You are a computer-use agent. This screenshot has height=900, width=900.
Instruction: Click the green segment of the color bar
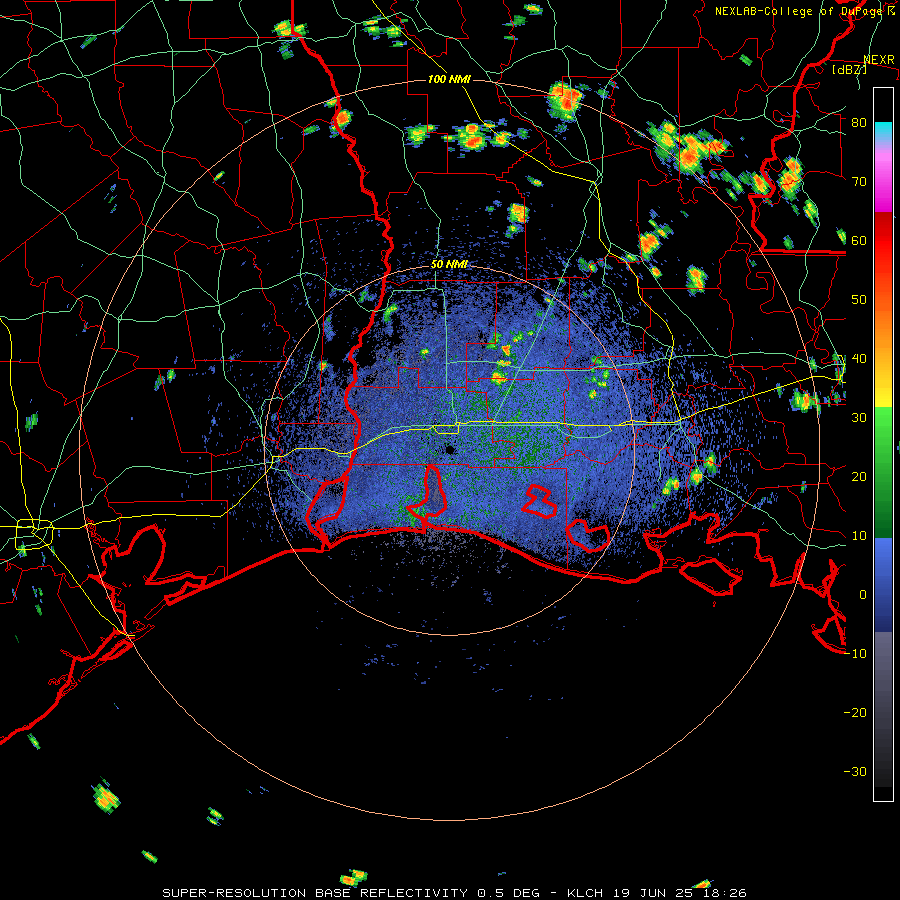click(x=883, y=472)
